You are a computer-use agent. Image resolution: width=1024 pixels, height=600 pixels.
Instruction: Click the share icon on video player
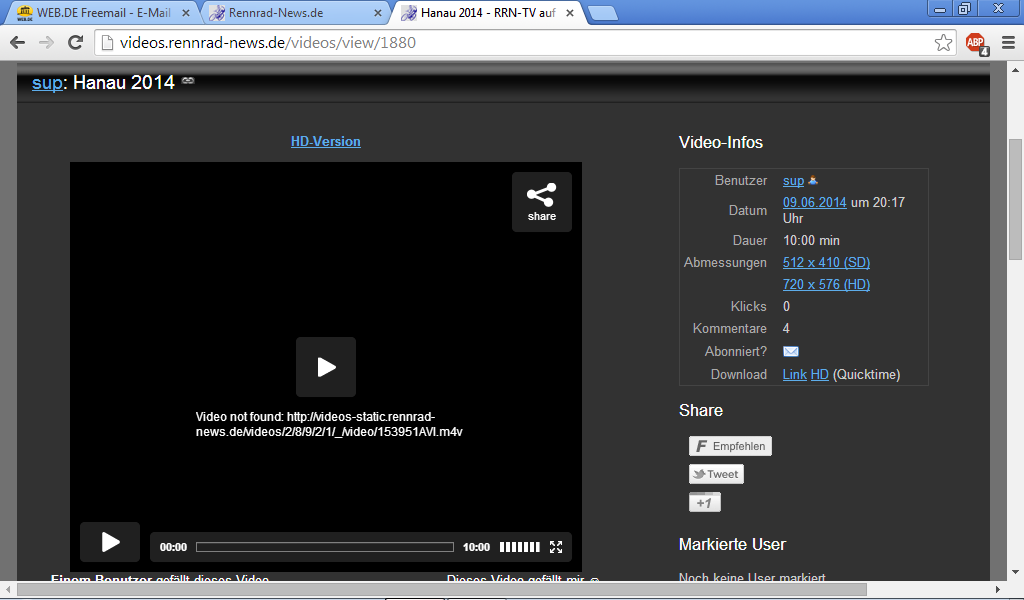click(541, 201)
